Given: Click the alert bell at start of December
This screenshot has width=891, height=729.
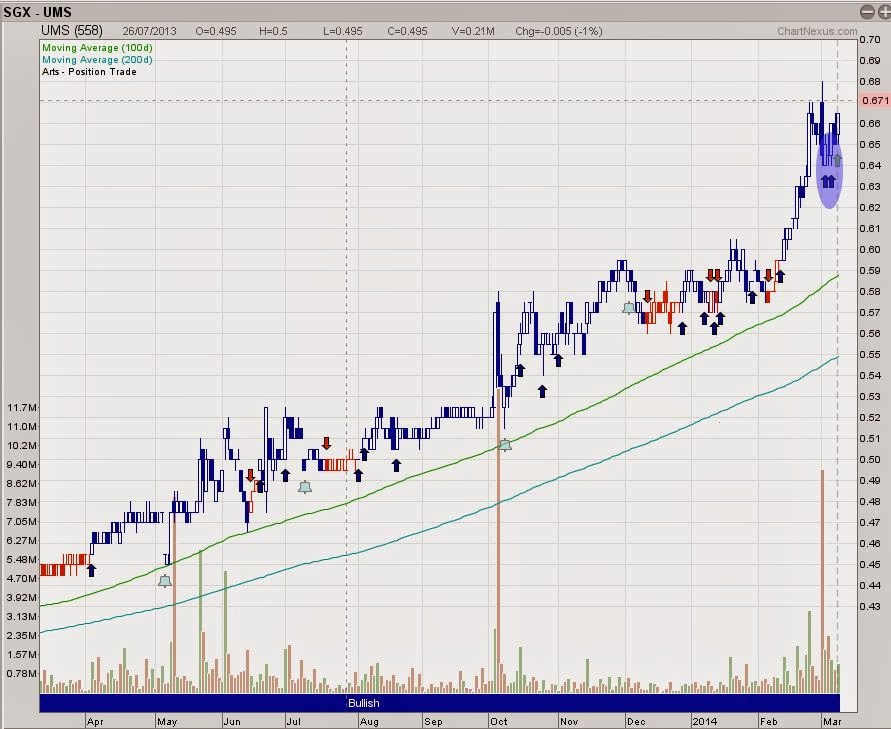Looking at the screenshot, I should click(628, 308).
